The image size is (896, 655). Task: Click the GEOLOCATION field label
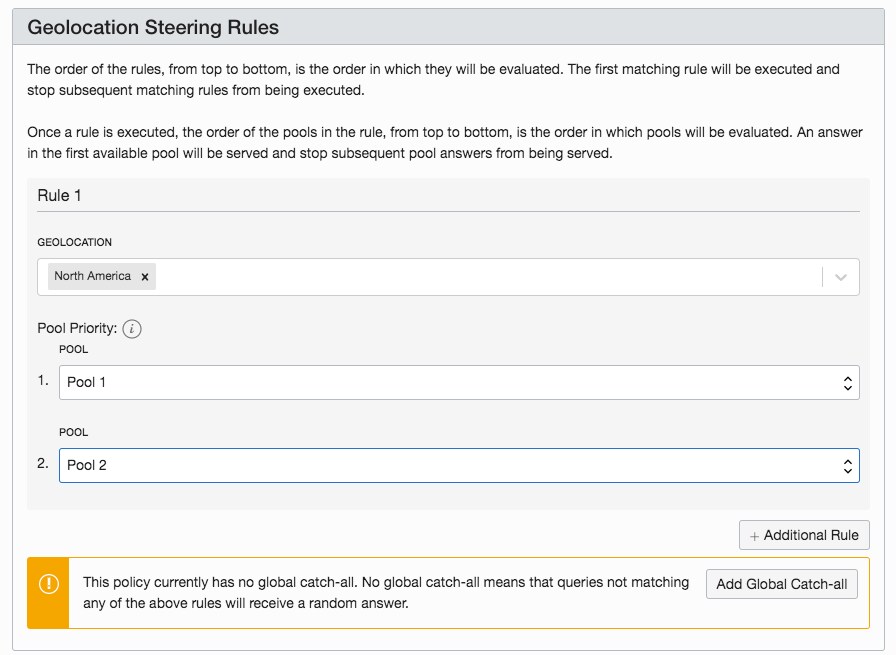75,242
